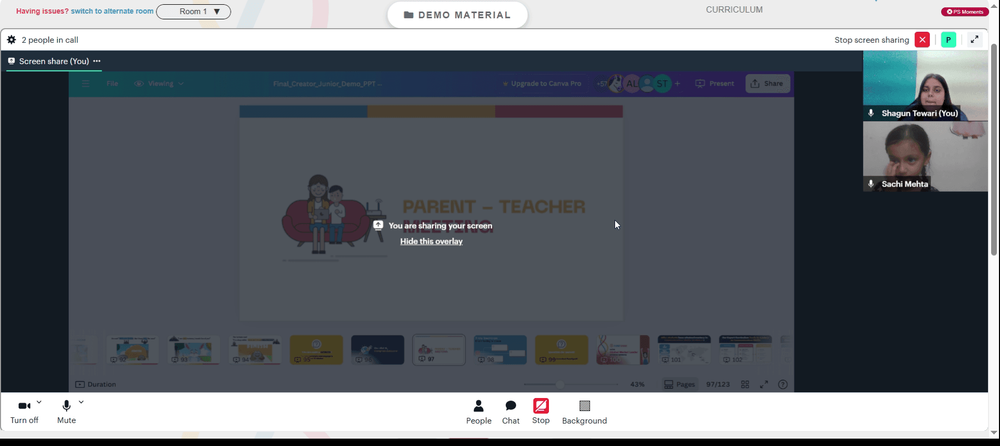The image size is (1000, 446).
Task: Open the Chat panel
Action: [x=511, y=412]
